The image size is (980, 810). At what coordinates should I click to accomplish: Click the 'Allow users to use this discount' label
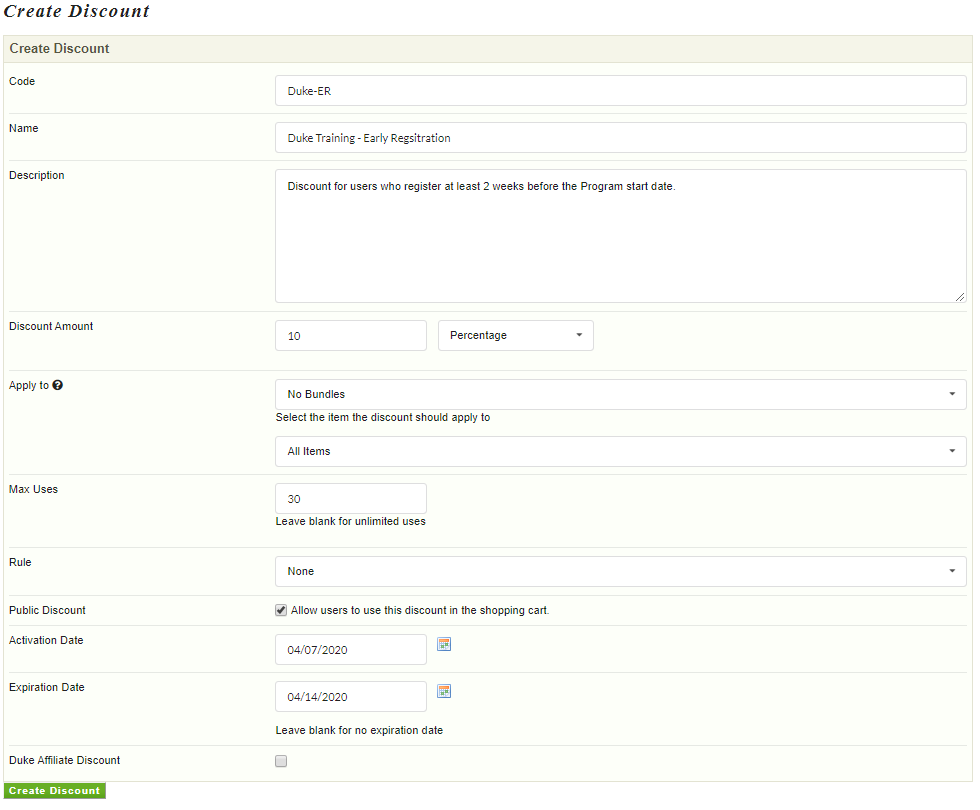tap(420, 610)
